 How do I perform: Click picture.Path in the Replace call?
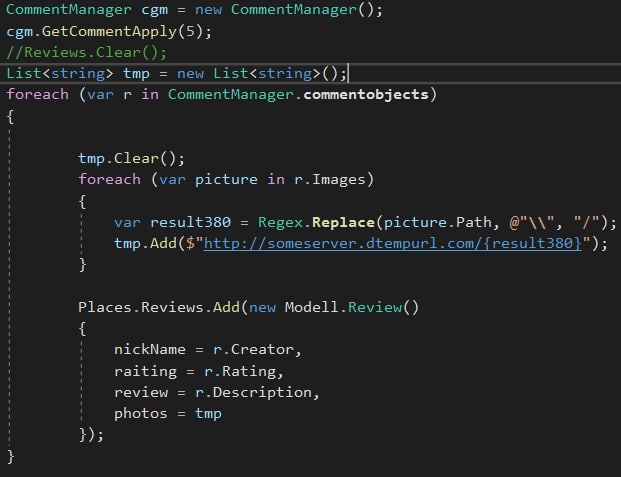pos(438,222)
